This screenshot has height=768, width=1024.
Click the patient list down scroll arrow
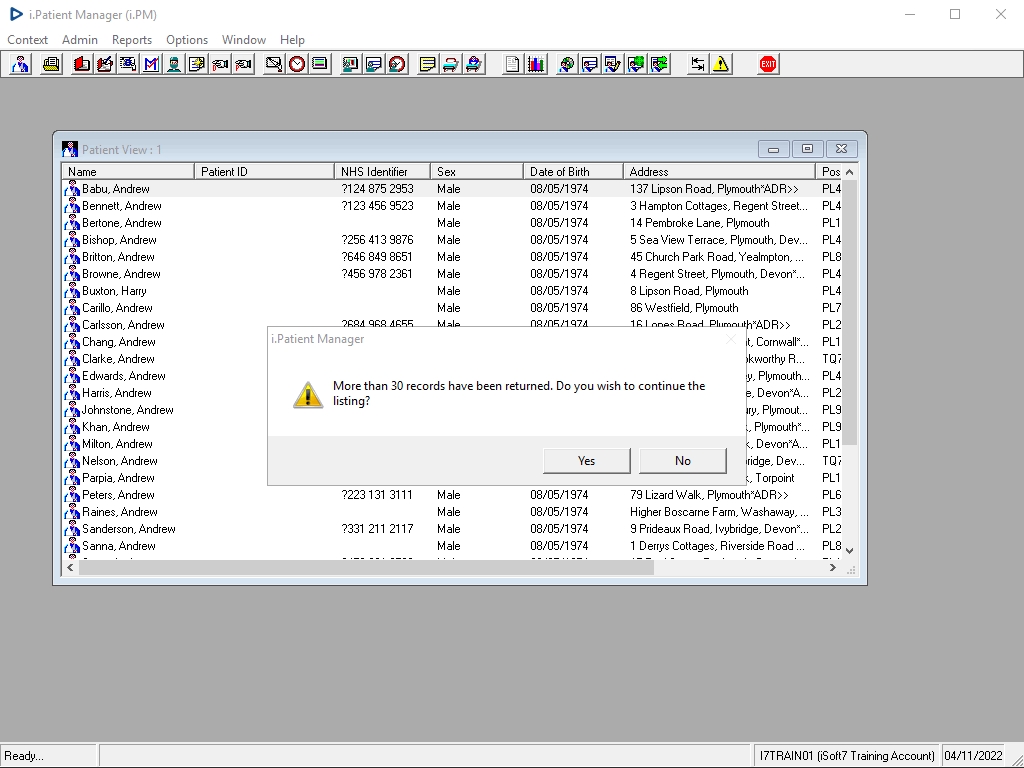(850, 551)
